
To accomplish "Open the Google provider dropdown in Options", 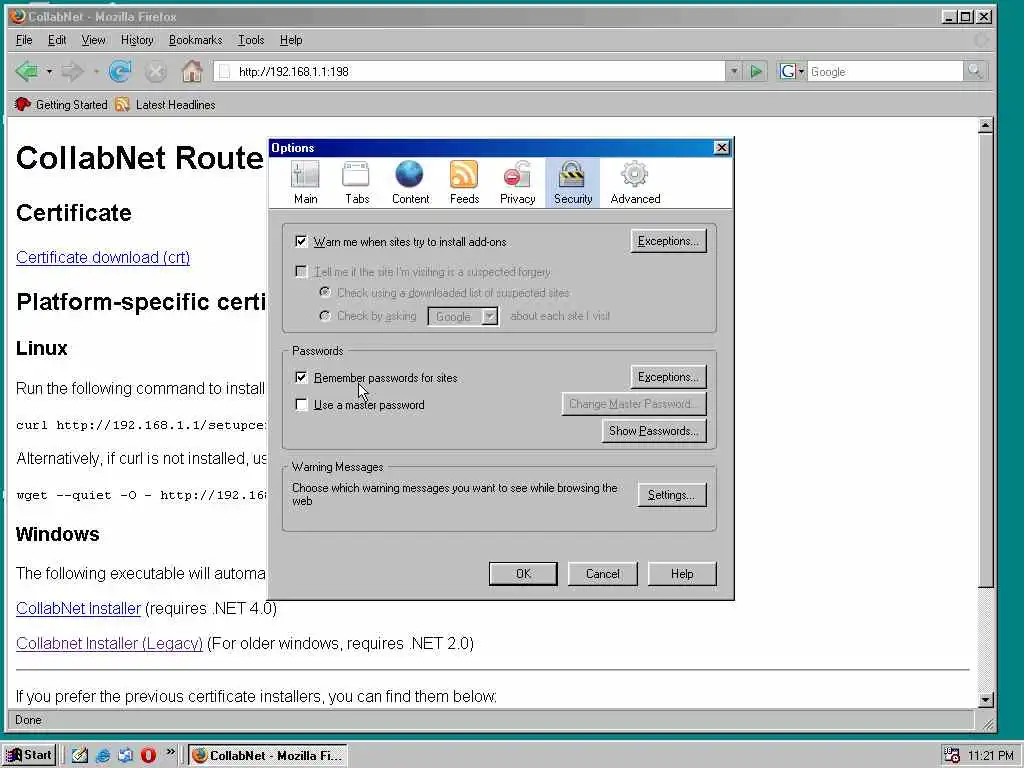I will click(463, 317).
